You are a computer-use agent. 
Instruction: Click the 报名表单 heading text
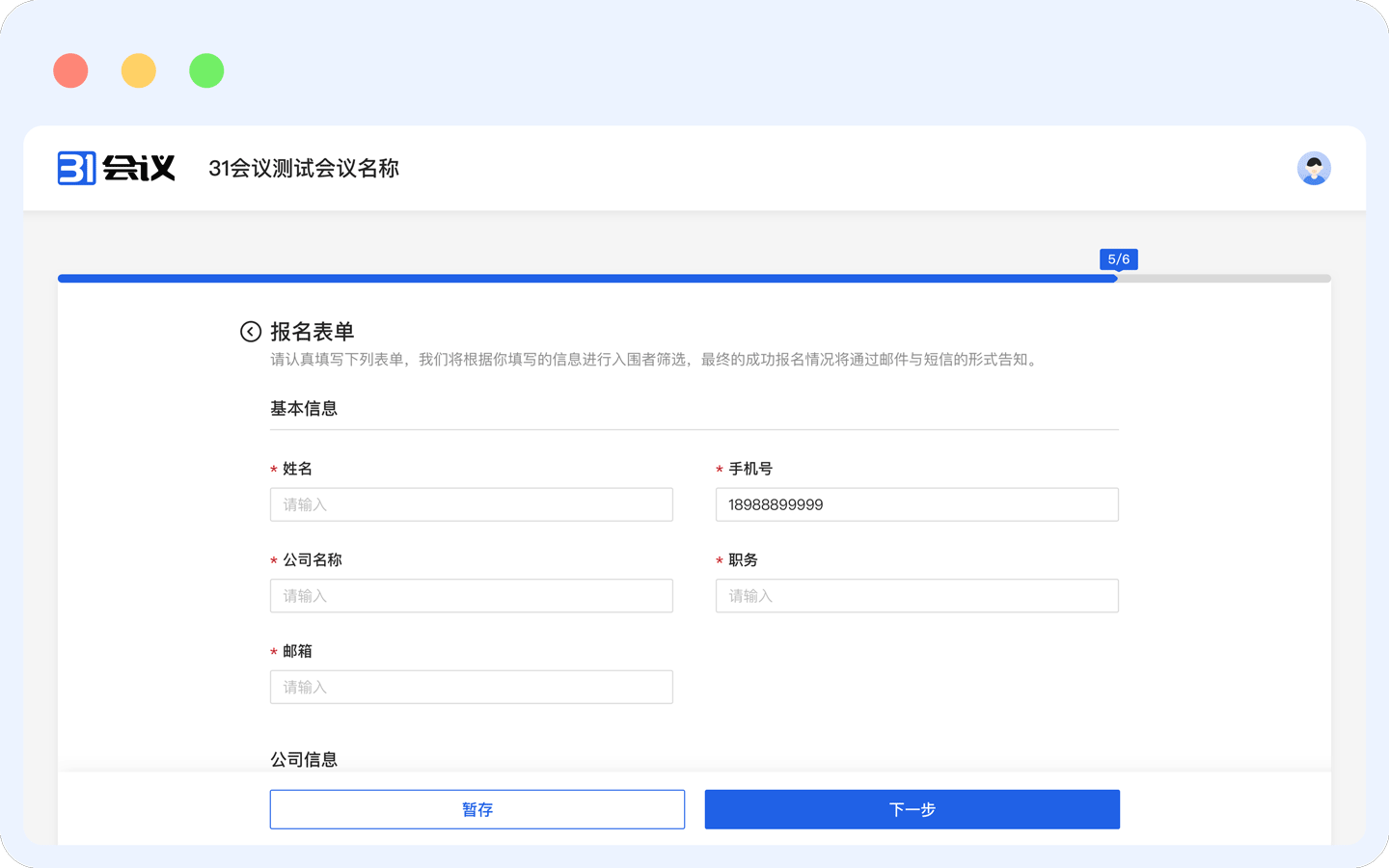[x=313, y=332]
